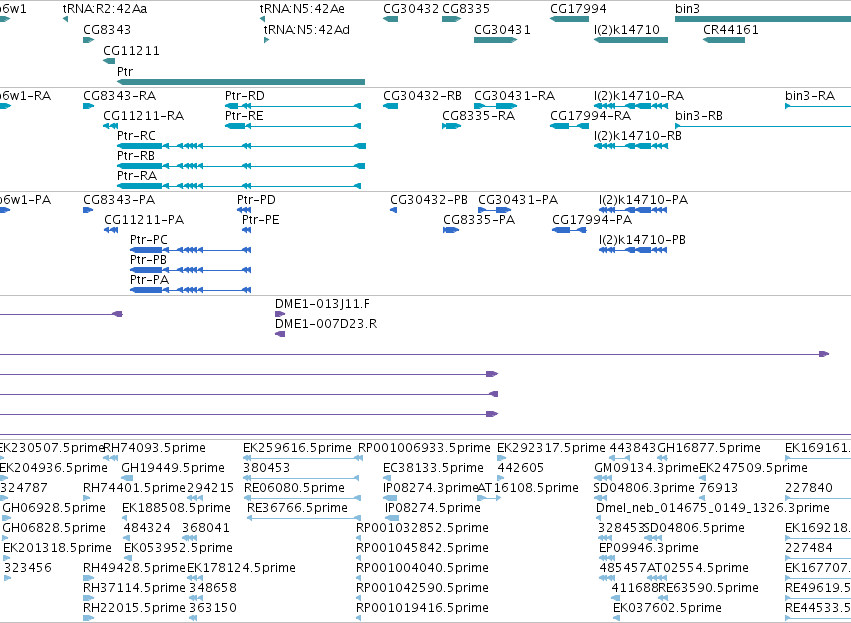Select transcript label Ptr-RE
851x623 pixels.
[244, 116]
